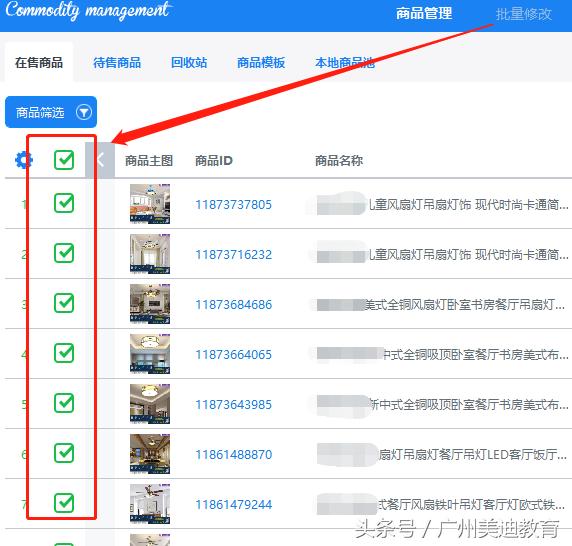Toggle the select-all header checkbox
Screen dimensions: 572x546
pyautogui.click(x=64, y=160)
